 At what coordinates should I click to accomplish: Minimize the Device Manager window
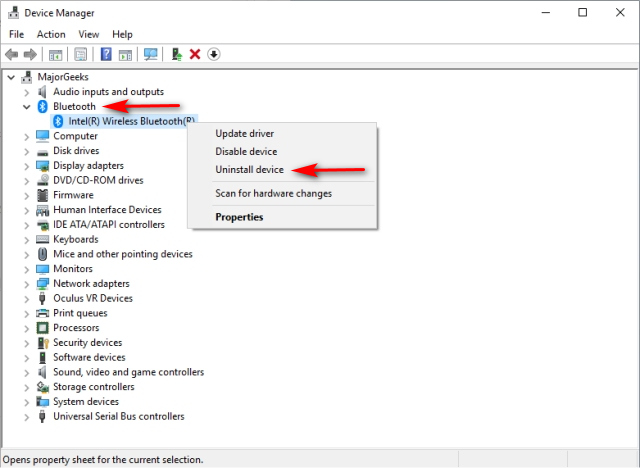(546, 13)
